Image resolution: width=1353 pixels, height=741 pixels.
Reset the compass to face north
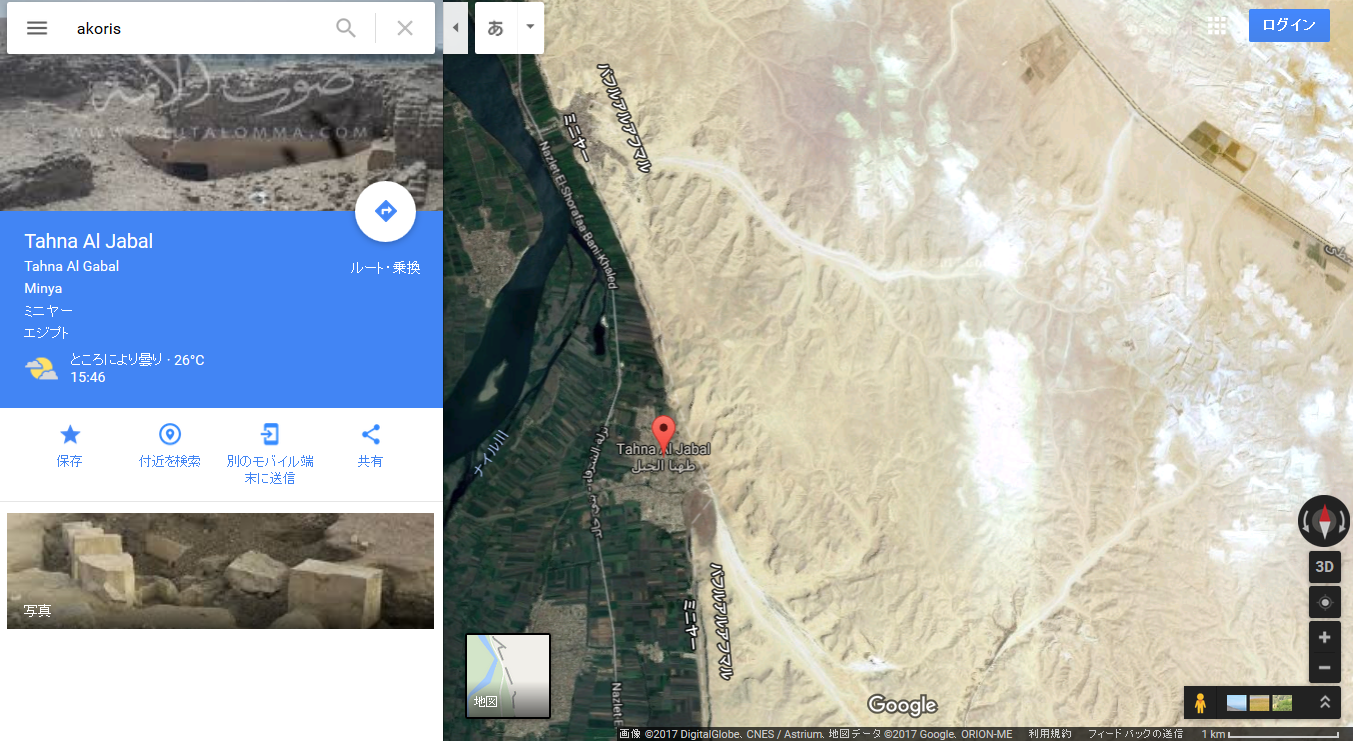(x=1324, y=521)
